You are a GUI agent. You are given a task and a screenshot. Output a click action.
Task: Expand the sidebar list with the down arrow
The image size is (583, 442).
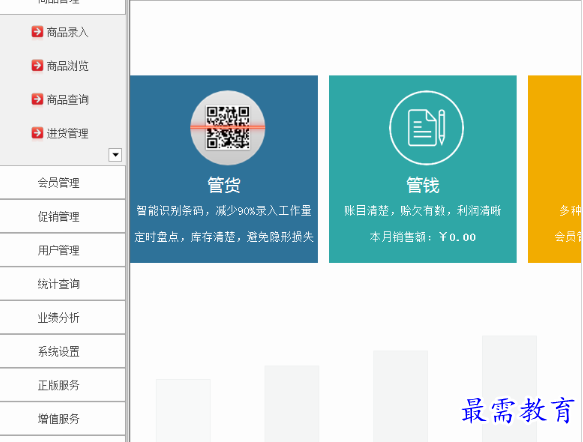pos(115,155)
